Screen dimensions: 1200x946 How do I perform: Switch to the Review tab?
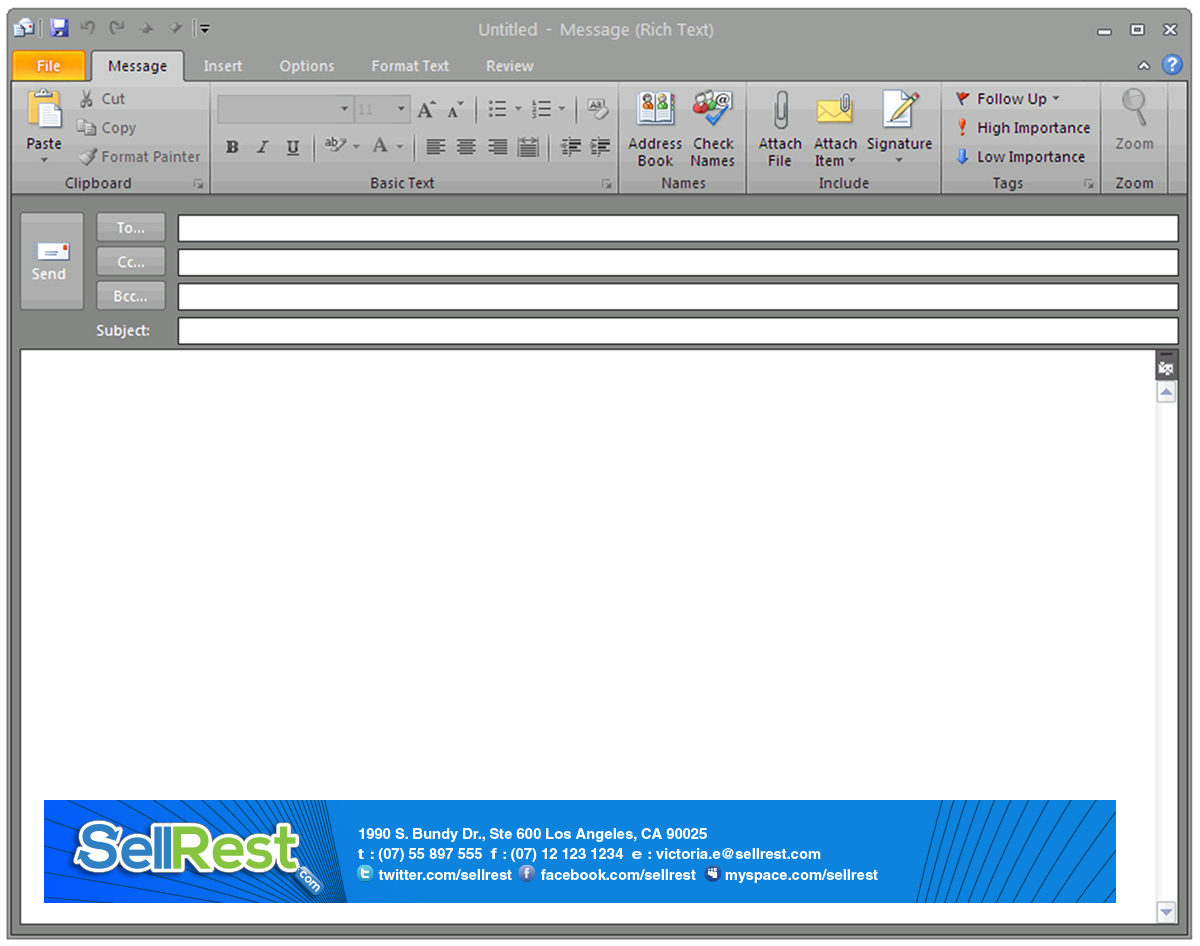[x=510, y=66]
